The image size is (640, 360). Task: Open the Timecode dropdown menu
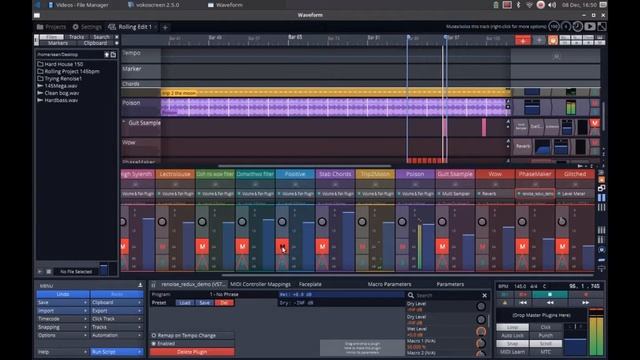[63, 319]
